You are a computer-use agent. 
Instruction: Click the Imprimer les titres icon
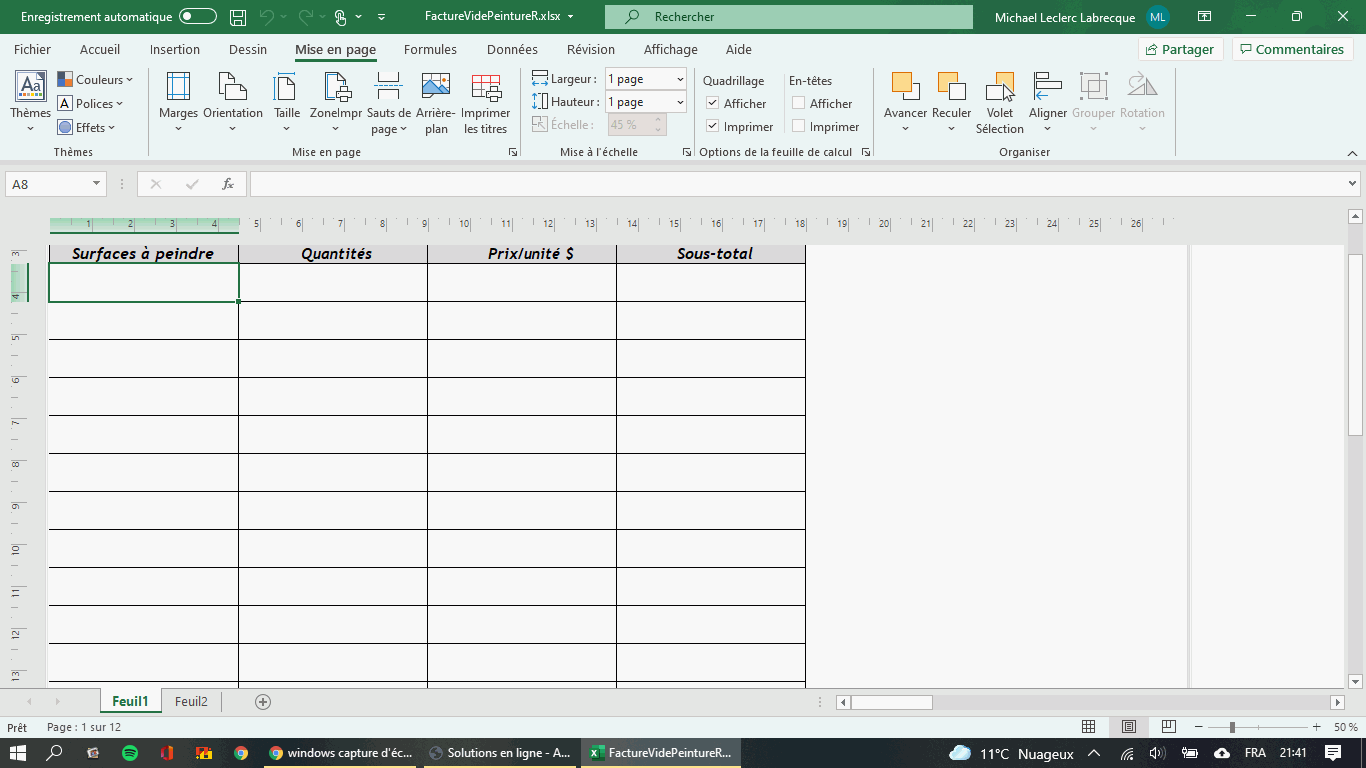click(485, 88)
